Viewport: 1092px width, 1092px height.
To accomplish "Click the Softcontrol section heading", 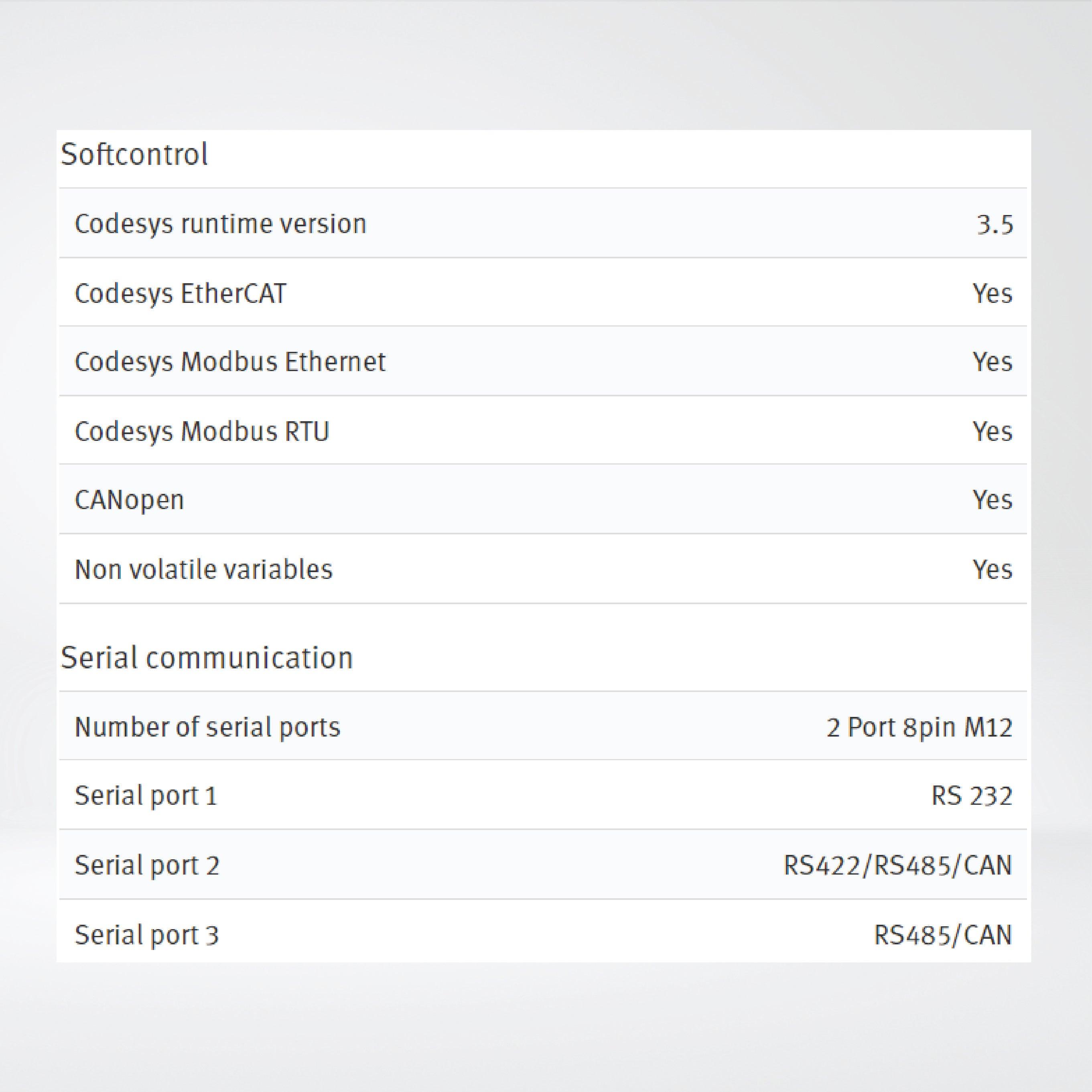I will click(x=134, y=154).
